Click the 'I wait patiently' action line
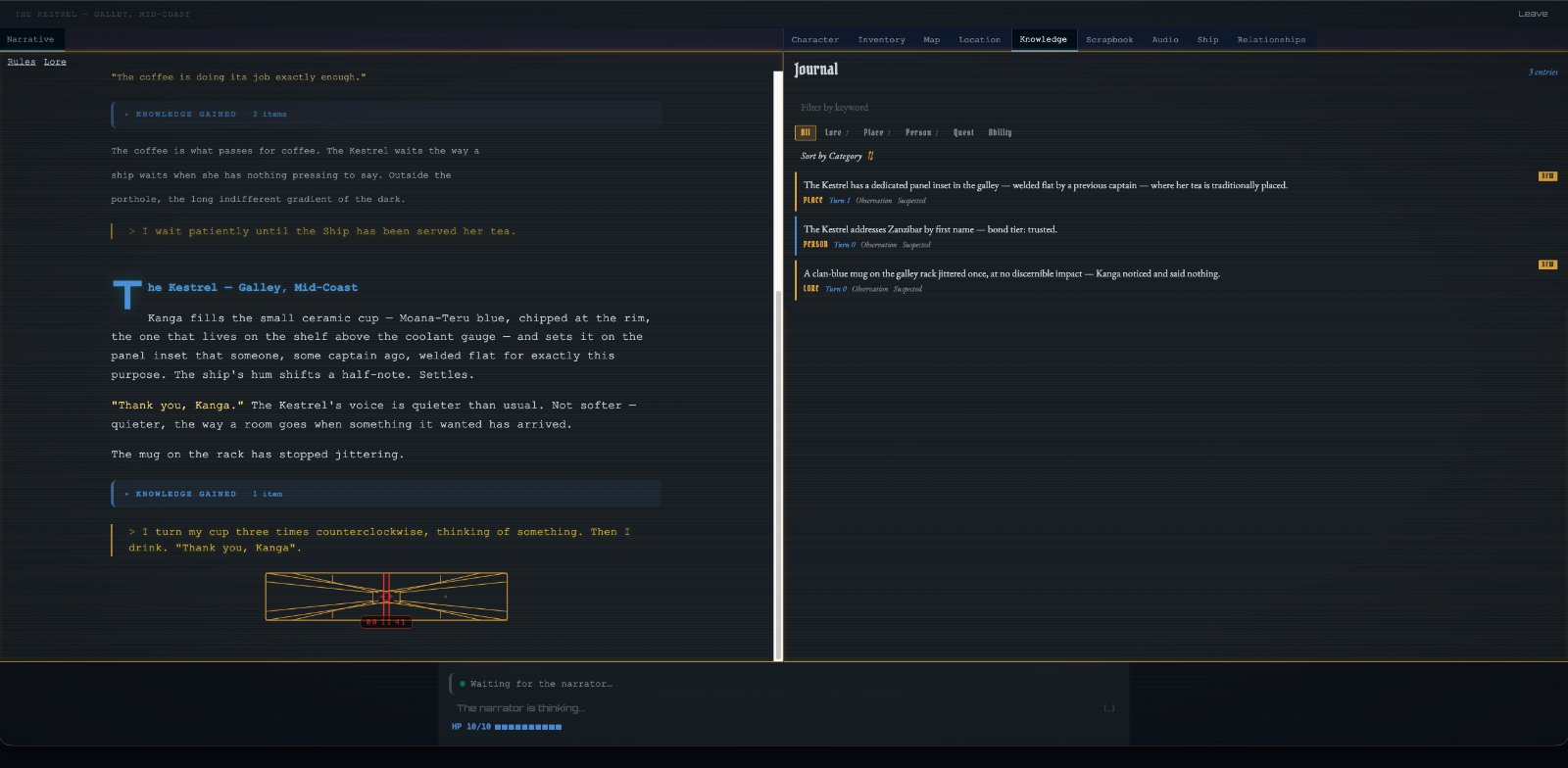 coord(322,231)
